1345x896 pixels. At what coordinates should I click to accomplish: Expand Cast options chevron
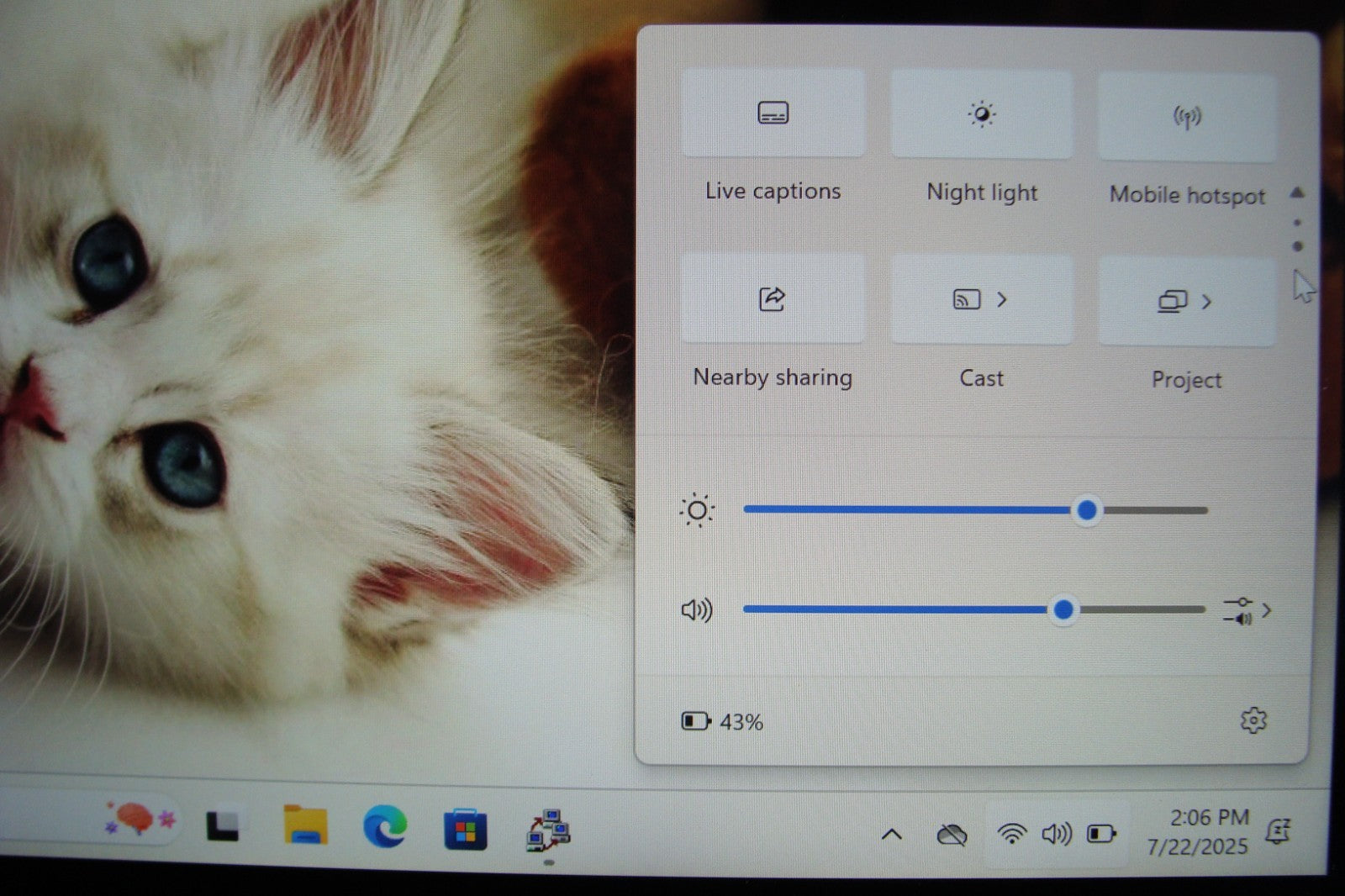(x=1002, y=300)
